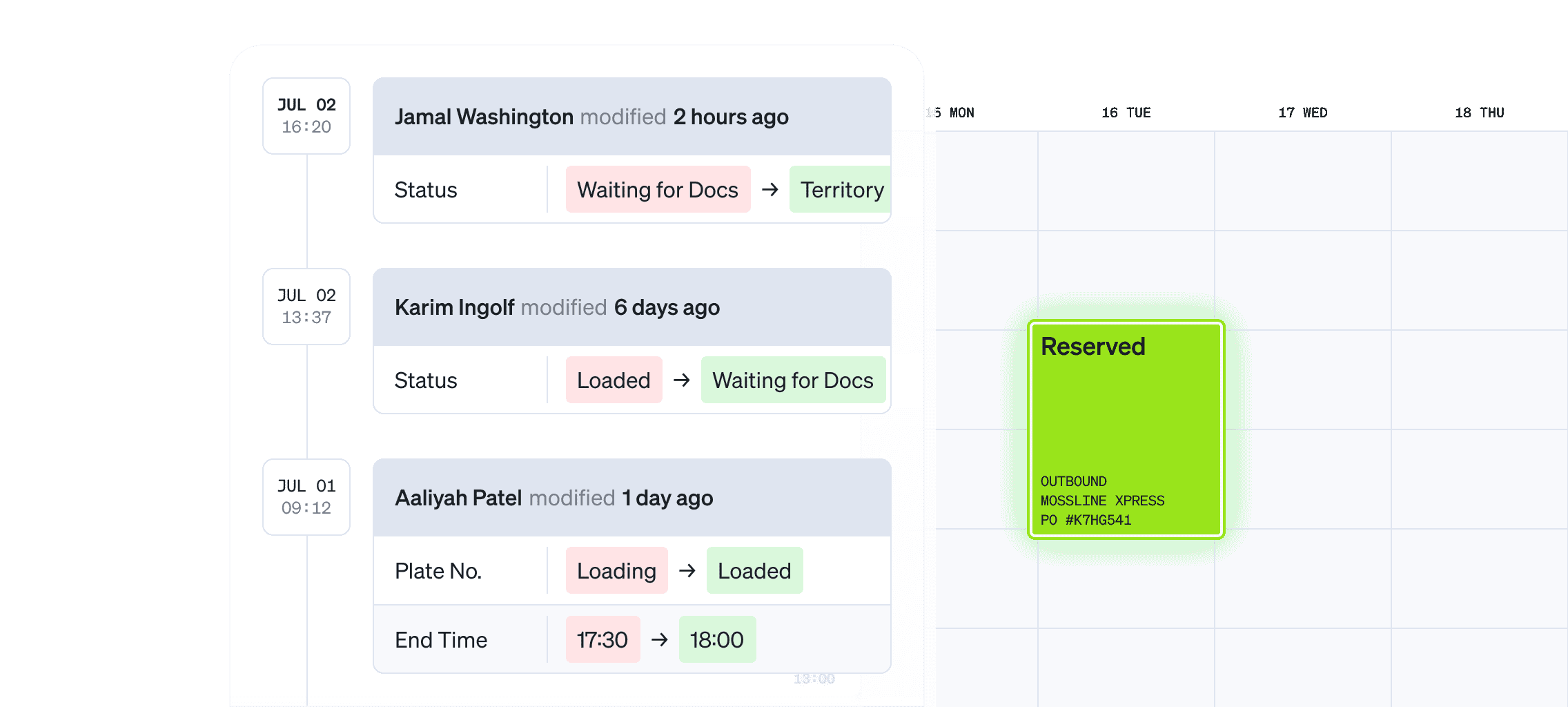
Task: Select the JUL 02 13:37 timeline marker
Action: 306,307
